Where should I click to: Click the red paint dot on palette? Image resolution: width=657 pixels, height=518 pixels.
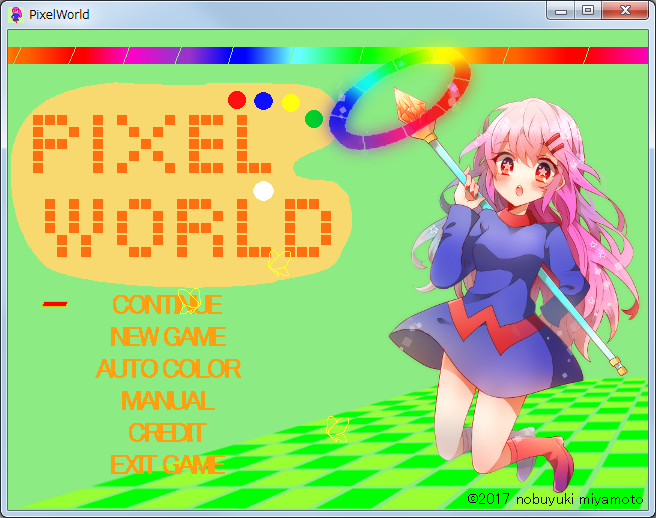pos(237,100)
